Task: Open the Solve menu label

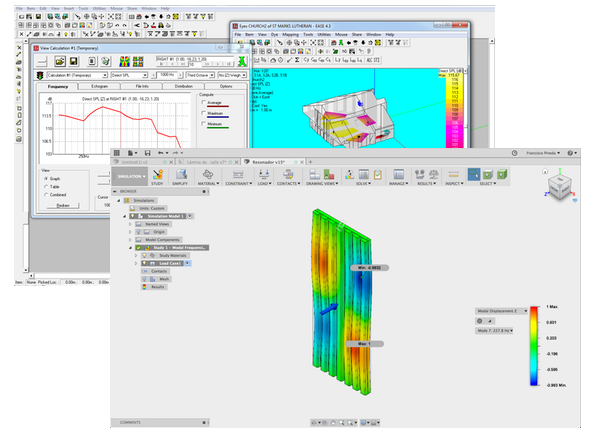Action: pyautogui.click(x=363, y=183)
